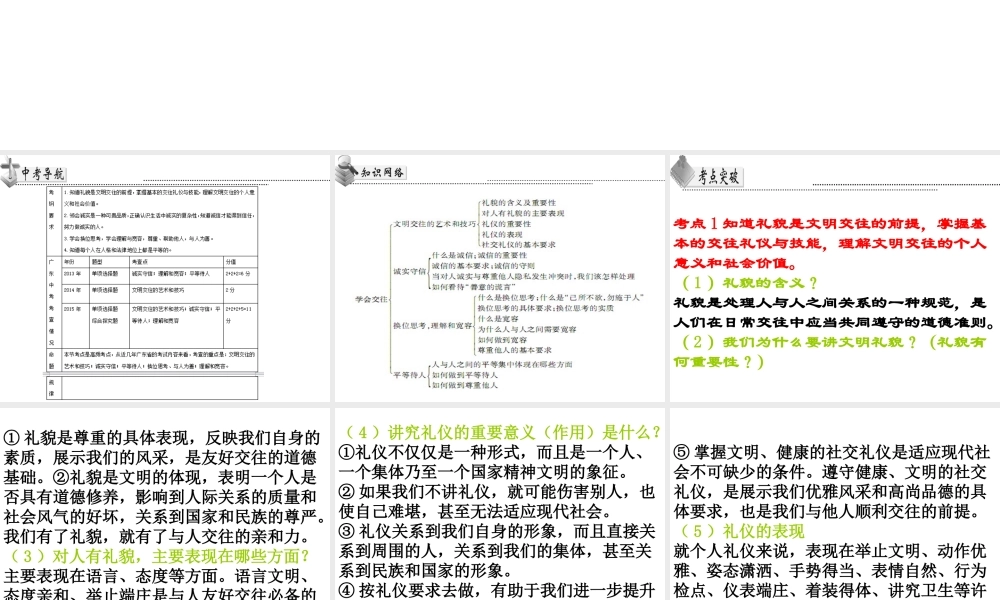Select the red 考点 1 heading paragraph

[x=830, y=243]
